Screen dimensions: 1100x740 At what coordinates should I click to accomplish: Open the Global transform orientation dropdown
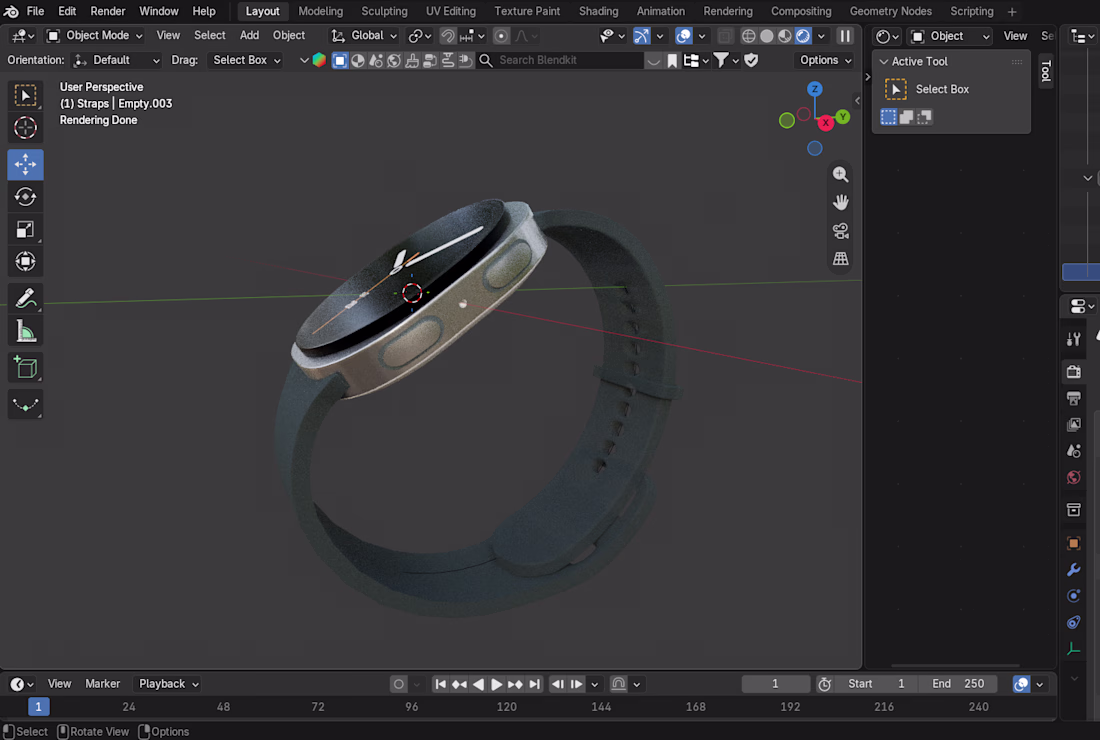pos(364,36)
